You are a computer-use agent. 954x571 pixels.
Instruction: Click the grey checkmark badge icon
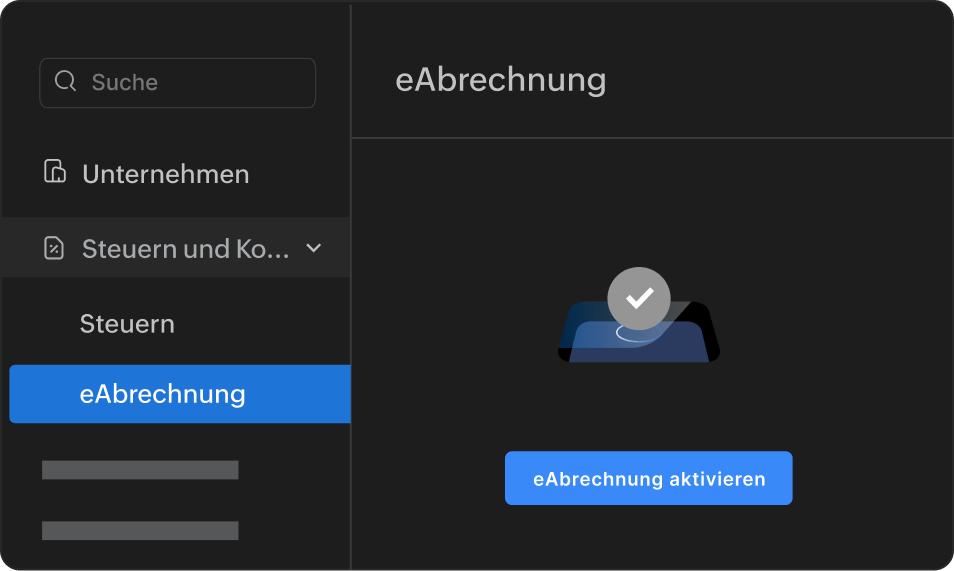[x=639, y=298]
